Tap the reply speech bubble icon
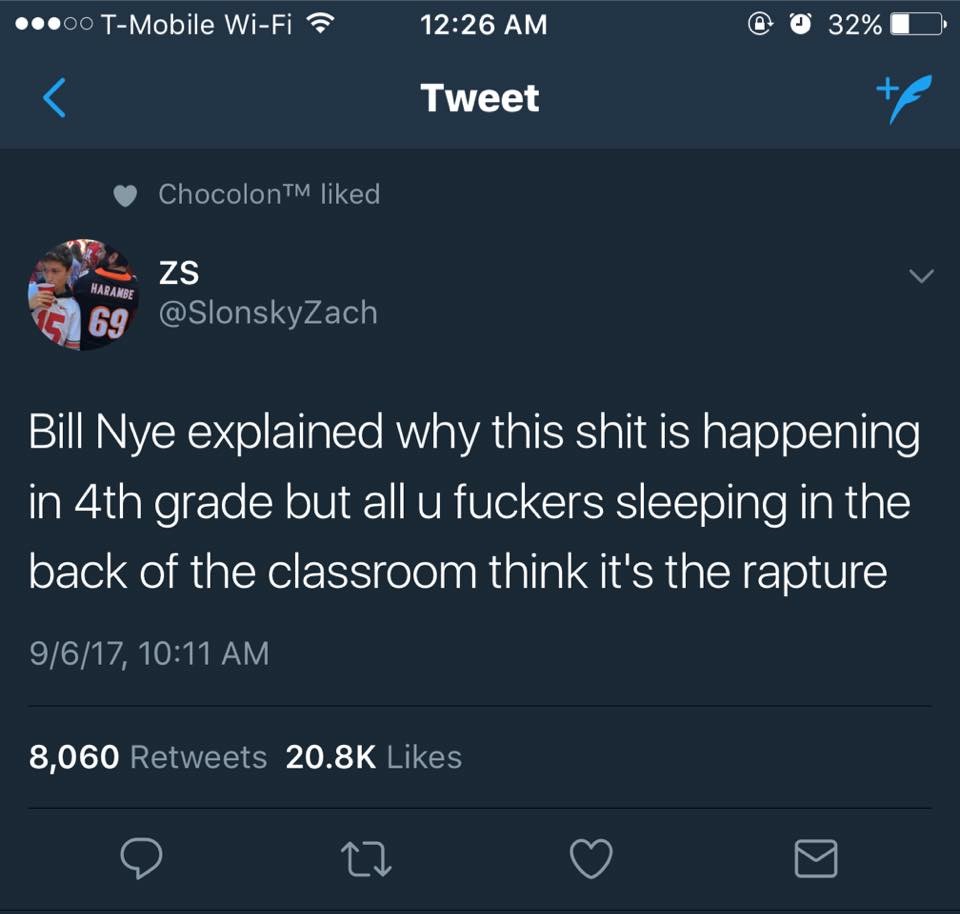This screenshot has height=914, width=960. pyautogui.click(x=141, y=858)
